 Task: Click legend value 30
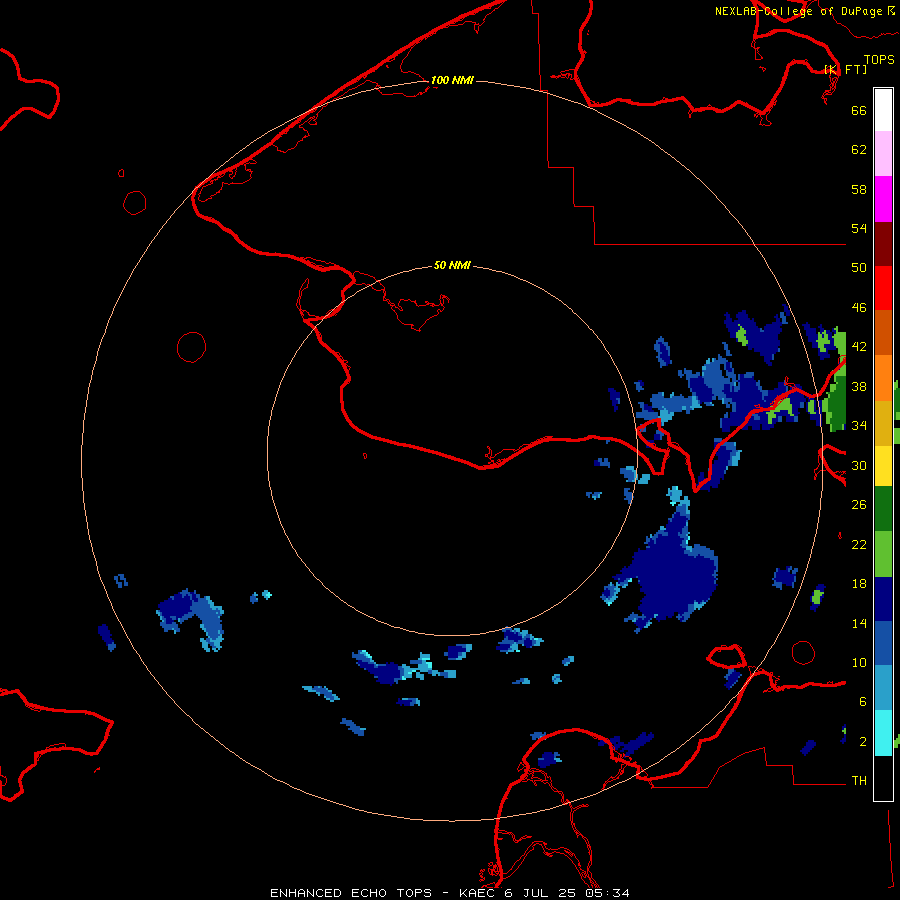tap(859, 465)
